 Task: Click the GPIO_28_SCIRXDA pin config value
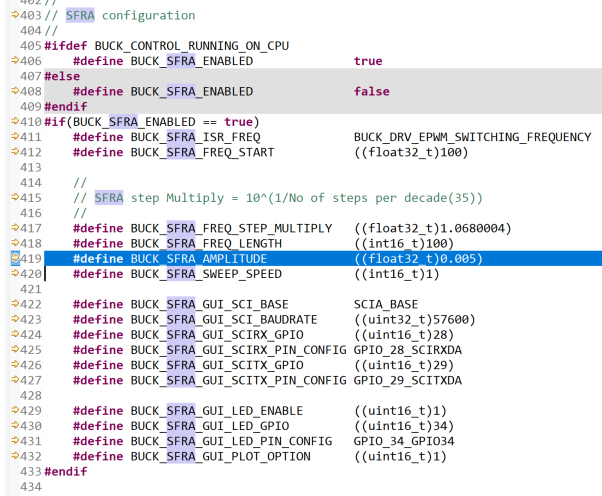[407, 350]
